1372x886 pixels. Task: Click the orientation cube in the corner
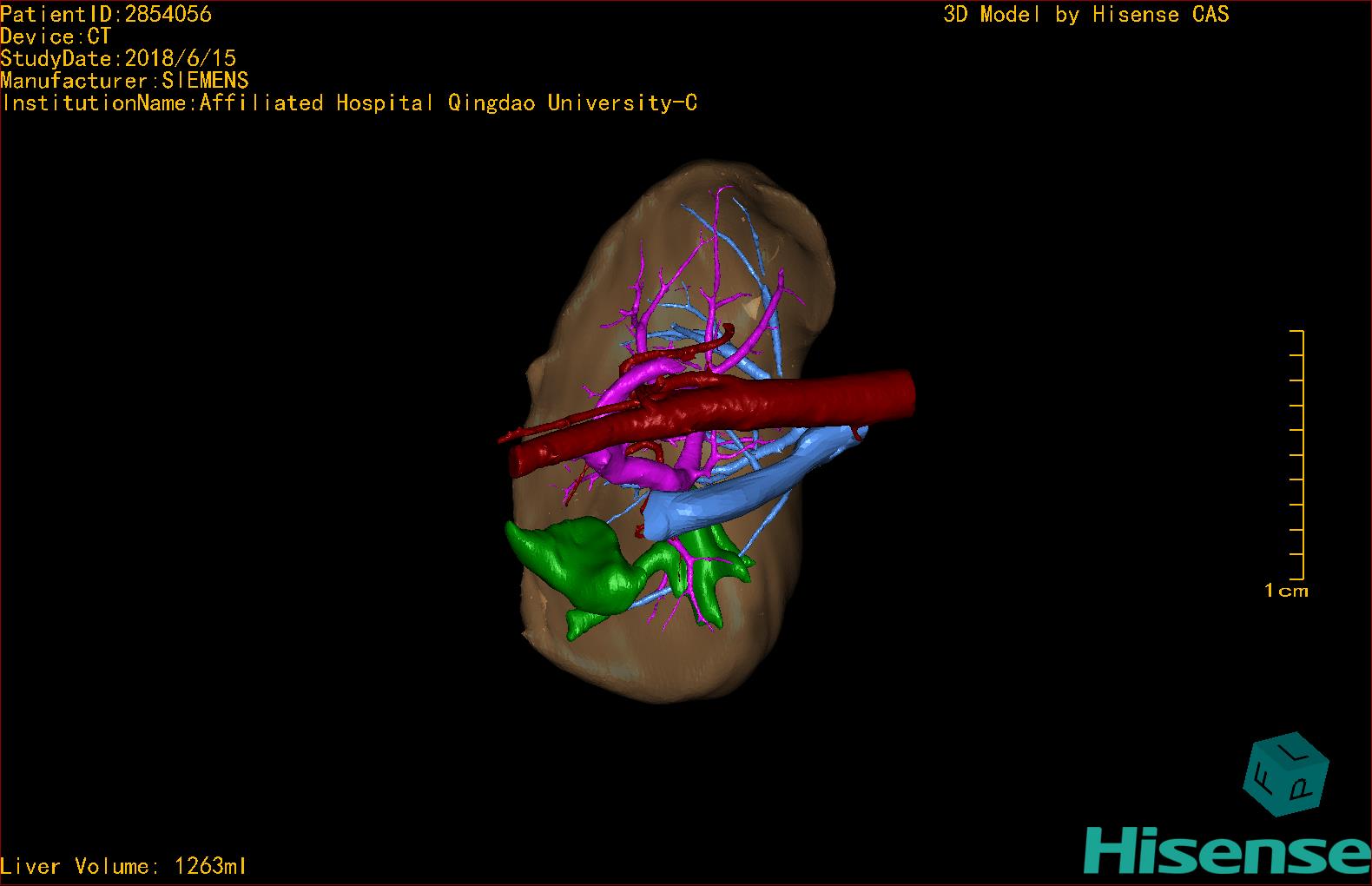point(1286,773)
